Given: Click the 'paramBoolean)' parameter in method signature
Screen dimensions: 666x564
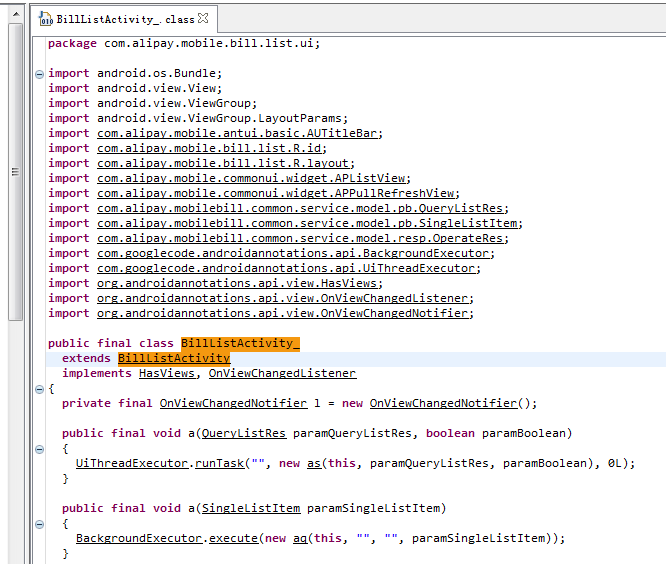Looking at the screenshot, I should click(x=527, y=434).
